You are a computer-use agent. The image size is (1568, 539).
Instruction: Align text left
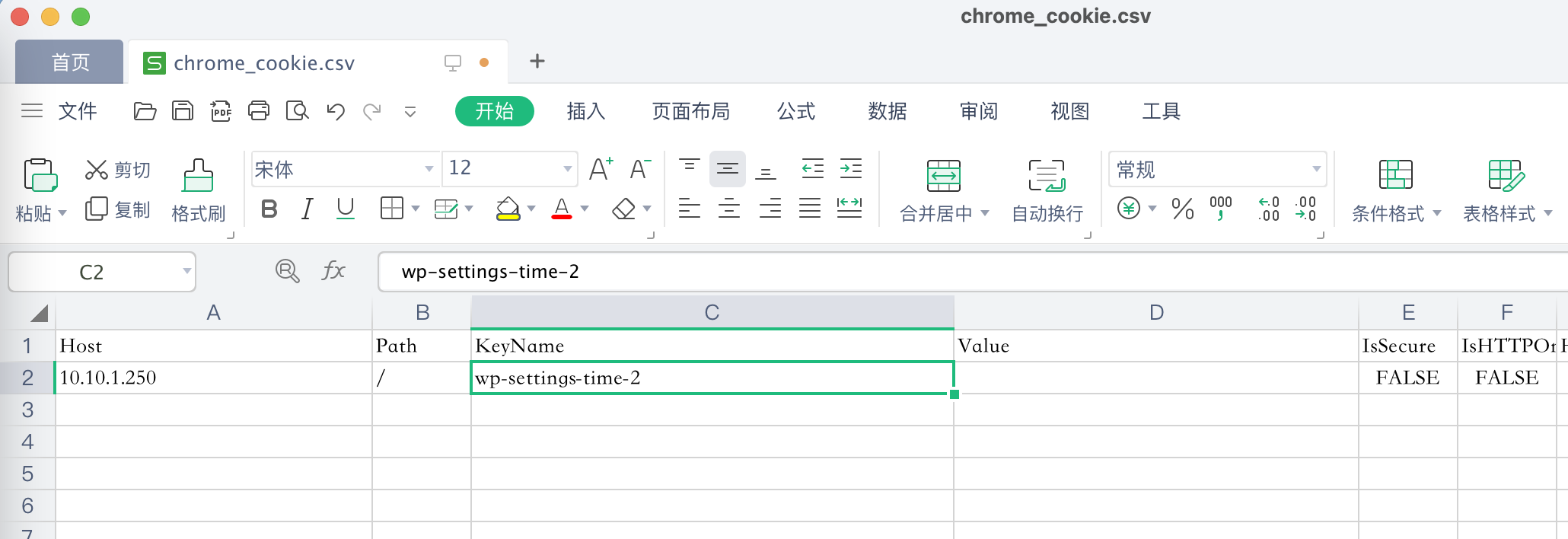pos(690,208)
